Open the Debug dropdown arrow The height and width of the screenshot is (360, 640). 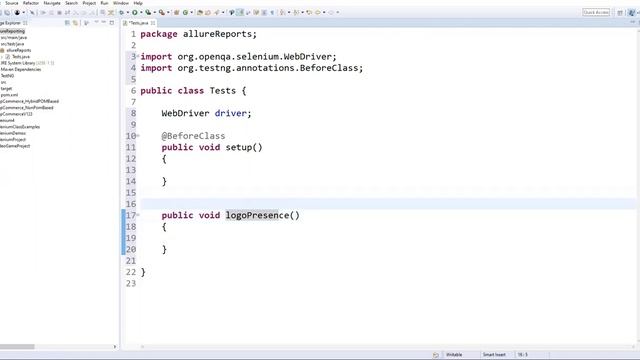[x=128, y=12]
